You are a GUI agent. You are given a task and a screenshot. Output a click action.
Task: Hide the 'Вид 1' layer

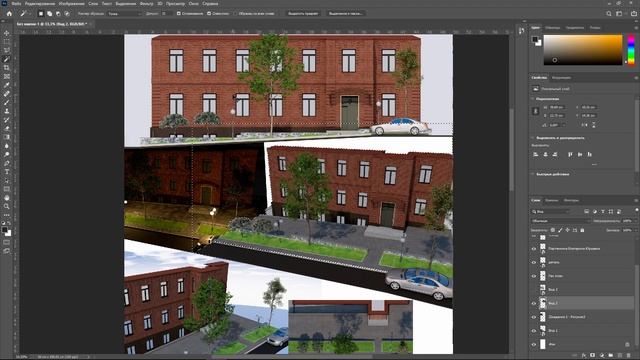tap(533, 331)
